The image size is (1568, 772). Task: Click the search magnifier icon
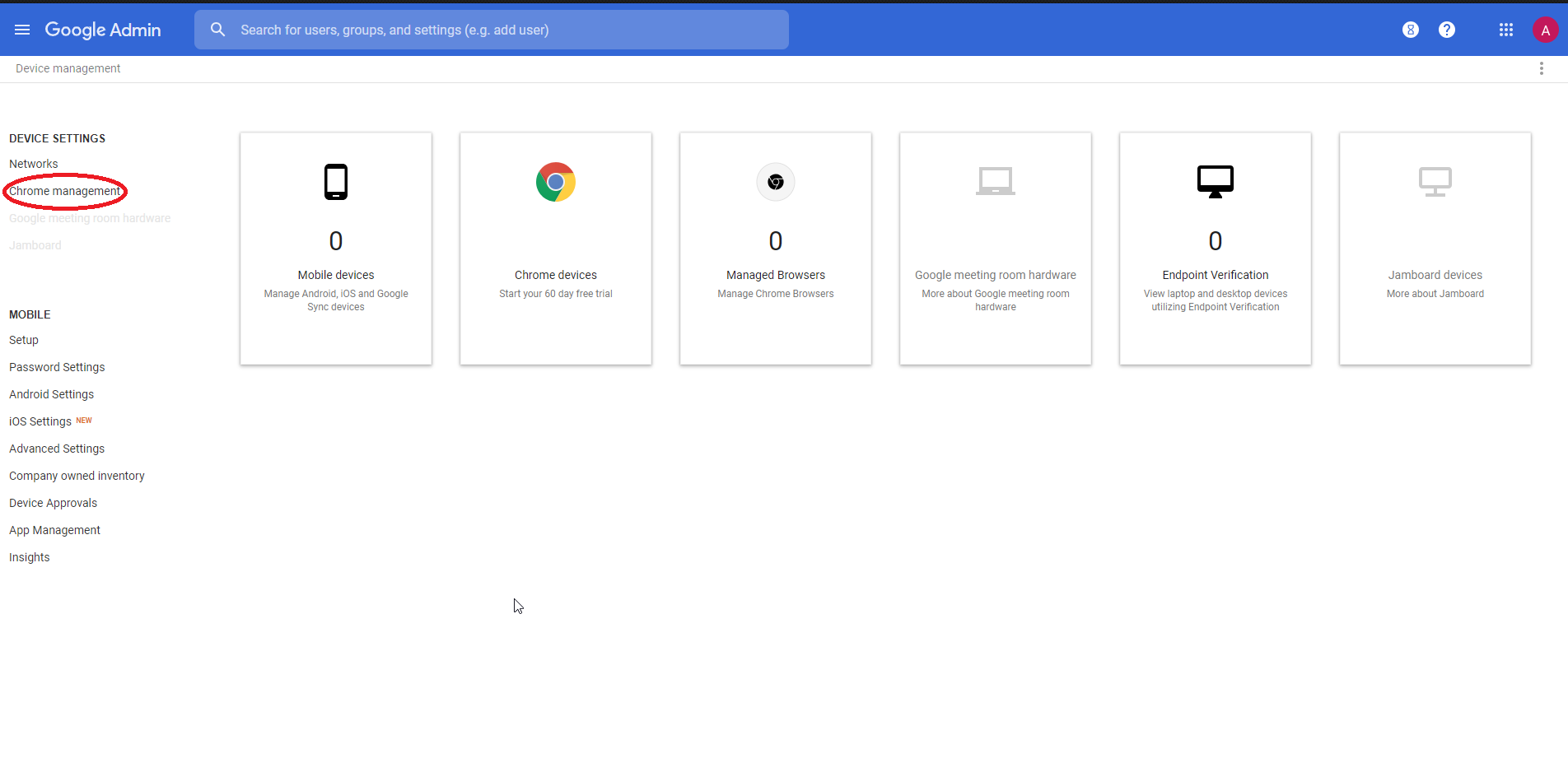point(217,30)
